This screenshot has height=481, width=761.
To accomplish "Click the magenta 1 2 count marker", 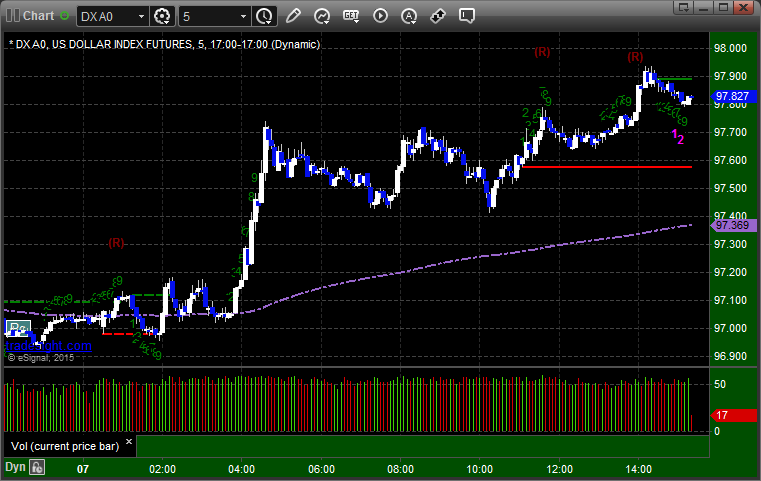I will pos(678,137).
